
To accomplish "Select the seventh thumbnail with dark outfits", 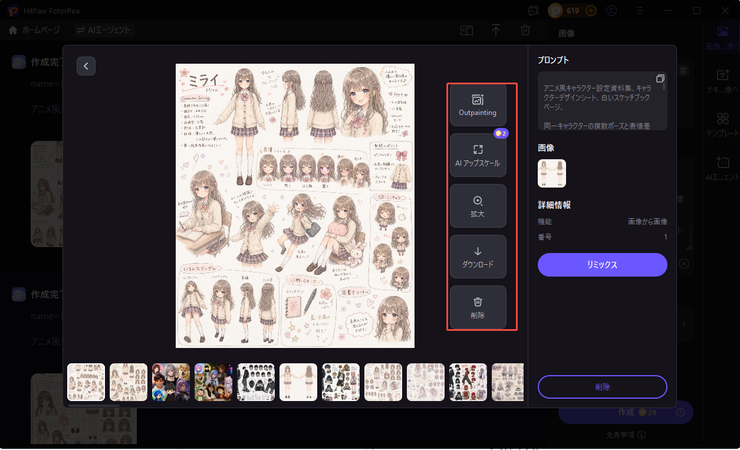I will (x=341, y=382).
